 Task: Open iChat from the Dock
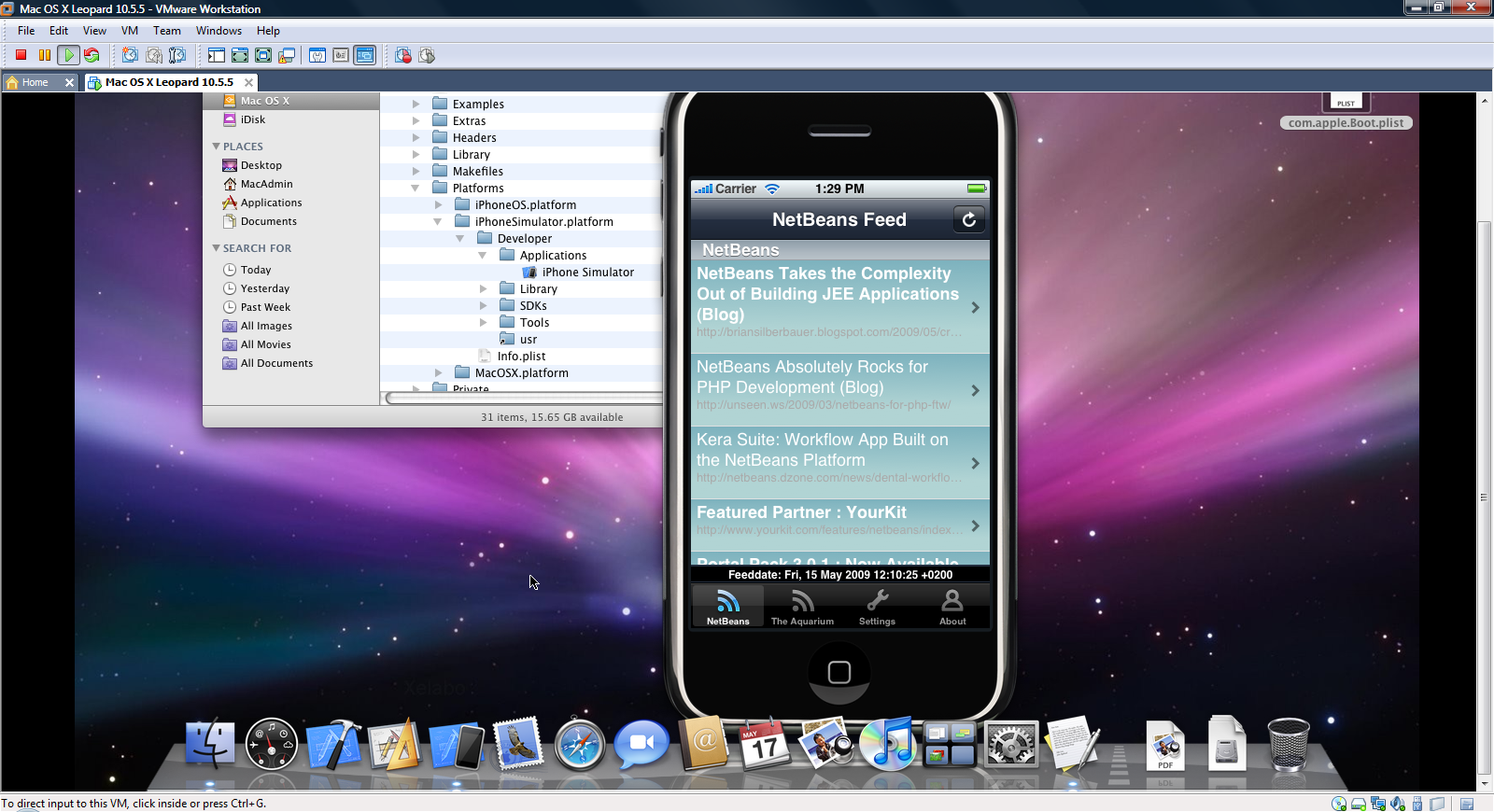(641, 744)
